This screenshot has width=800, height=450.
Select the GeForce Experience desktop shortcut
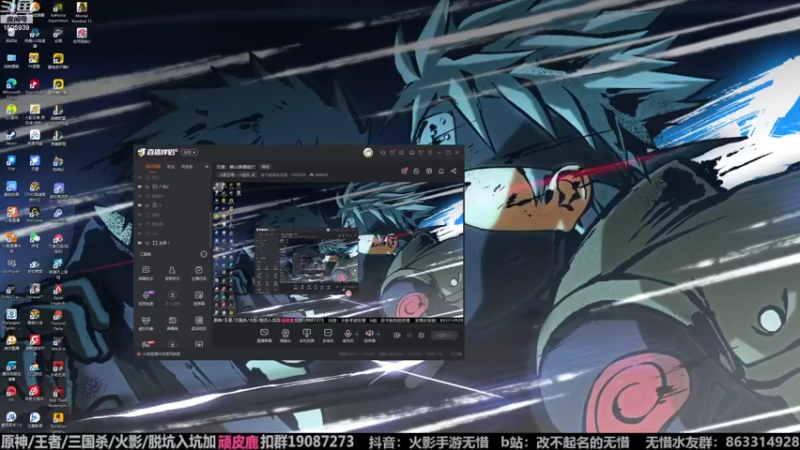coord(58,11)
